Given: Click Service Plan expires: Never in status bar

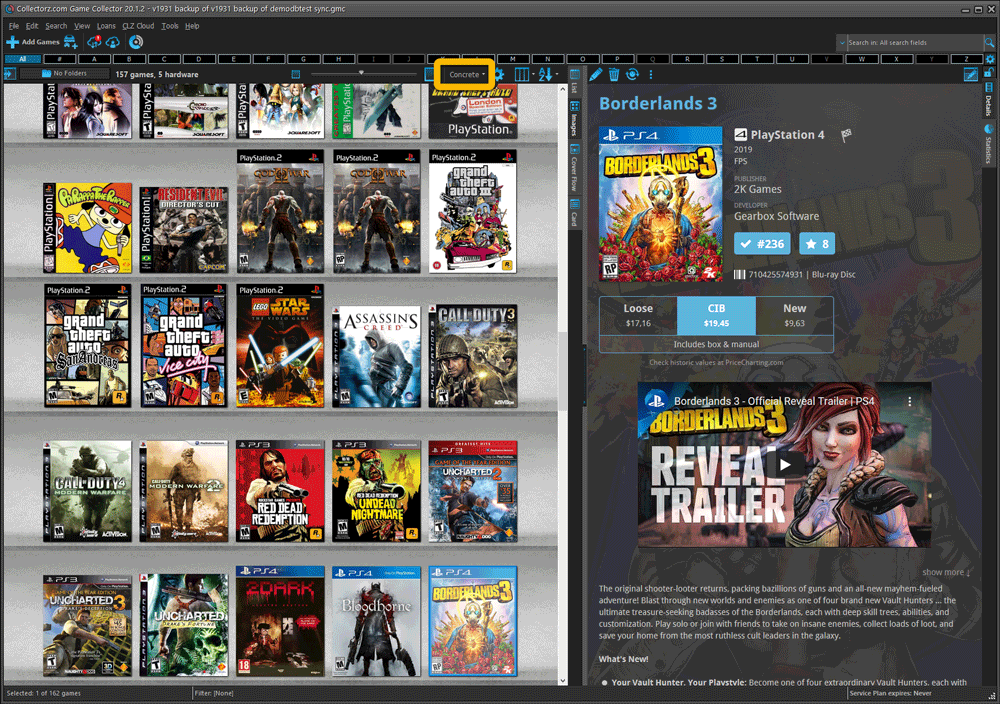Looking at the screenshot, I should [x=890, y=693].
